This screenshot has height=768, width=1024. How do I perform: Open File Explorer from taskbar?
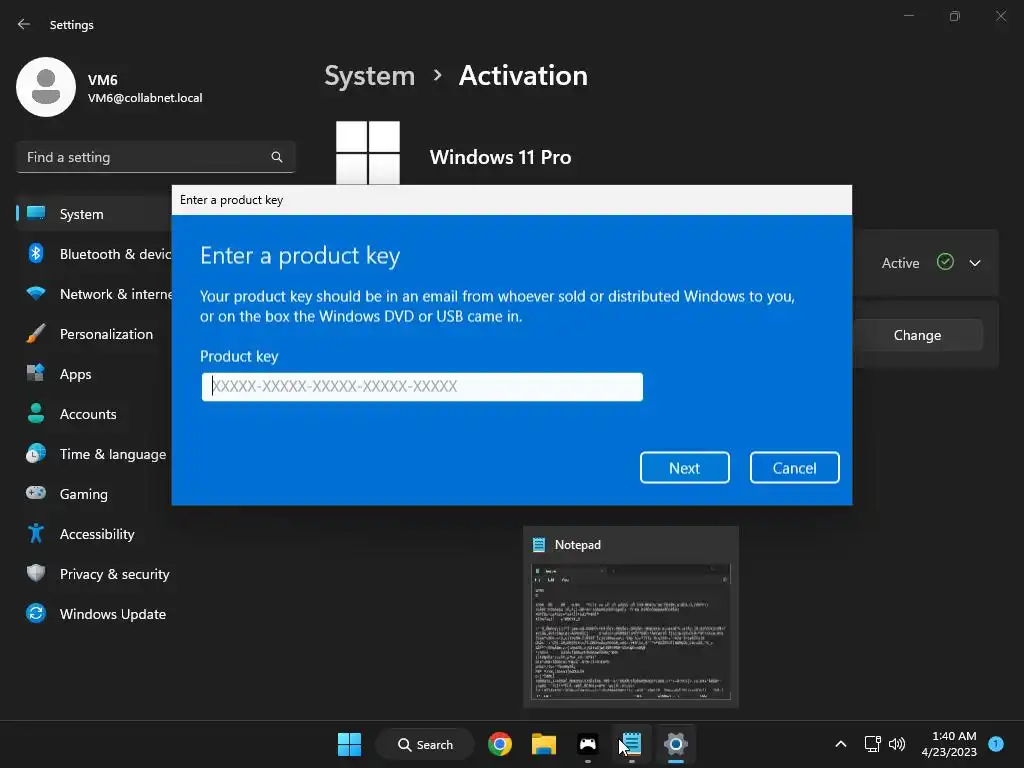543,744
